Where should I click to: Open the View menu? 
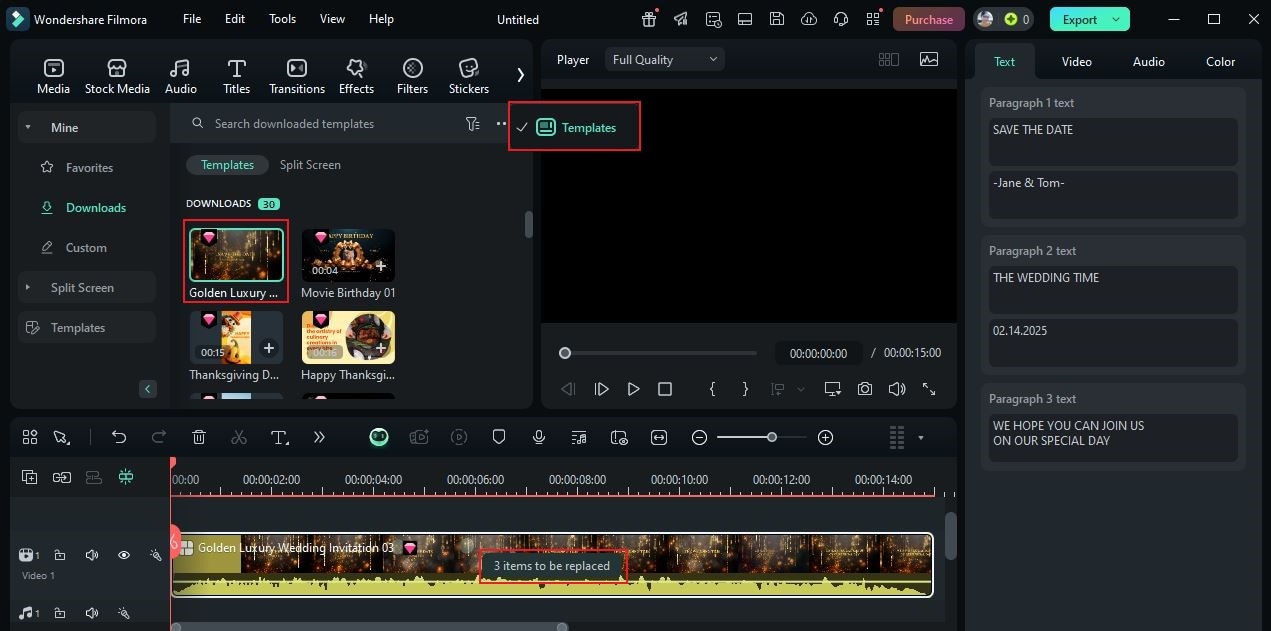(x=332, y=19)
